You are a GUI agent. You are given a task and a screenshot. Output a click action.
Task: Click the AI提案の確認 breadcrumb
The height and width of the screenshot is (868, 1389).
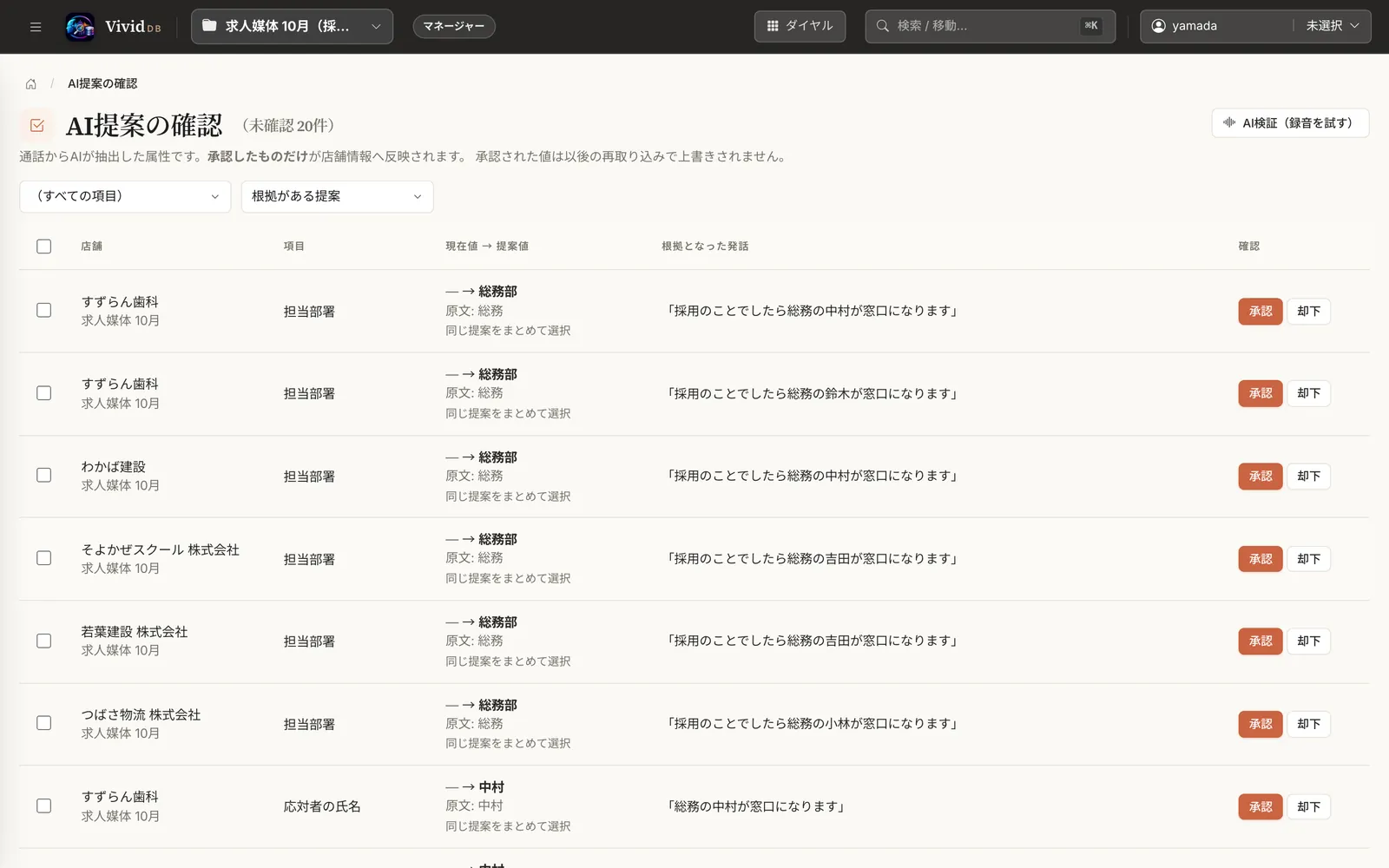click(x=102, y=84)
